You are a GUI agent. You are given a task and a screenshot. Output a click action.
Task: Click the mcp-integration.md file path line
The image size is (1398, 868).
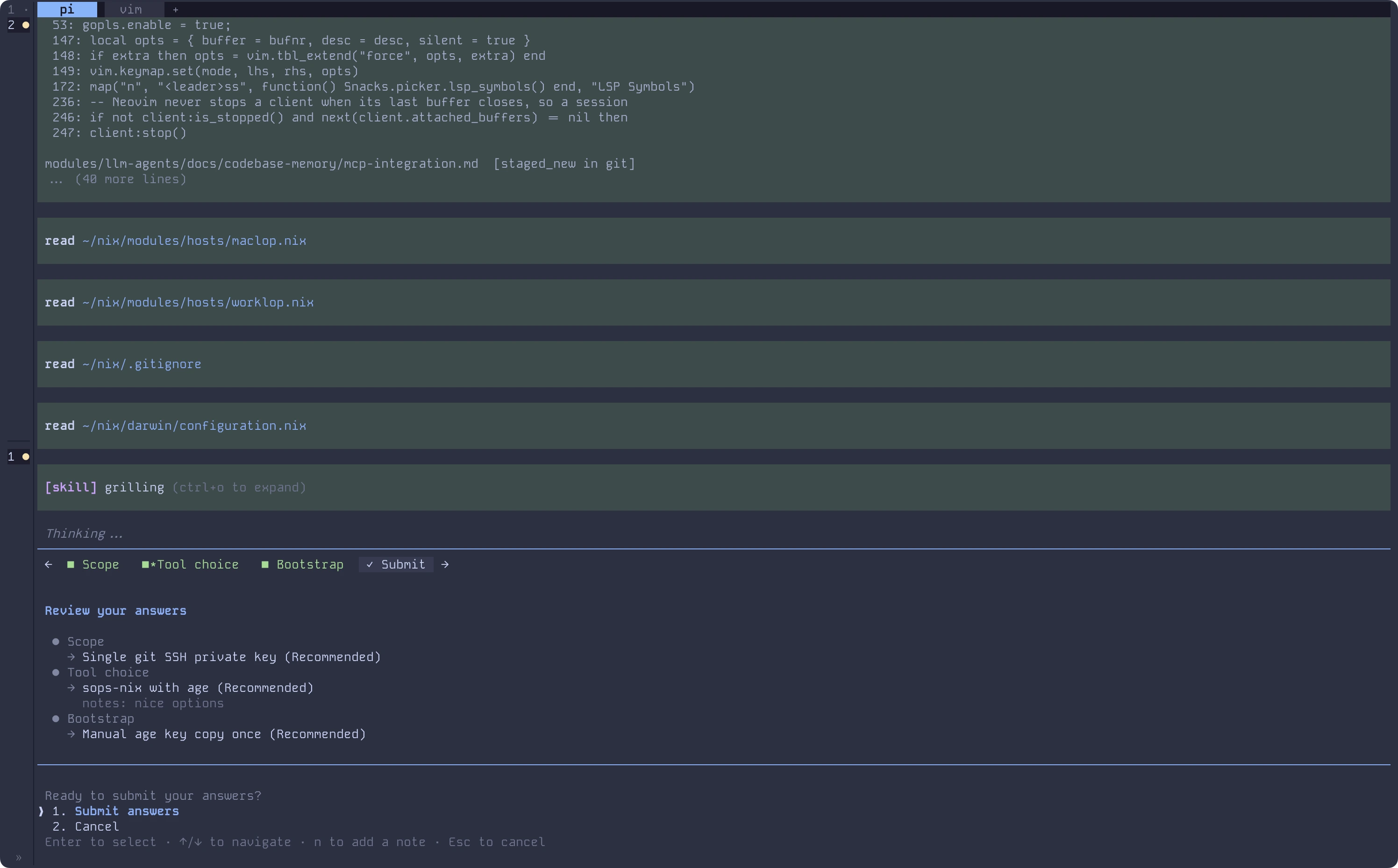[340, 164]
